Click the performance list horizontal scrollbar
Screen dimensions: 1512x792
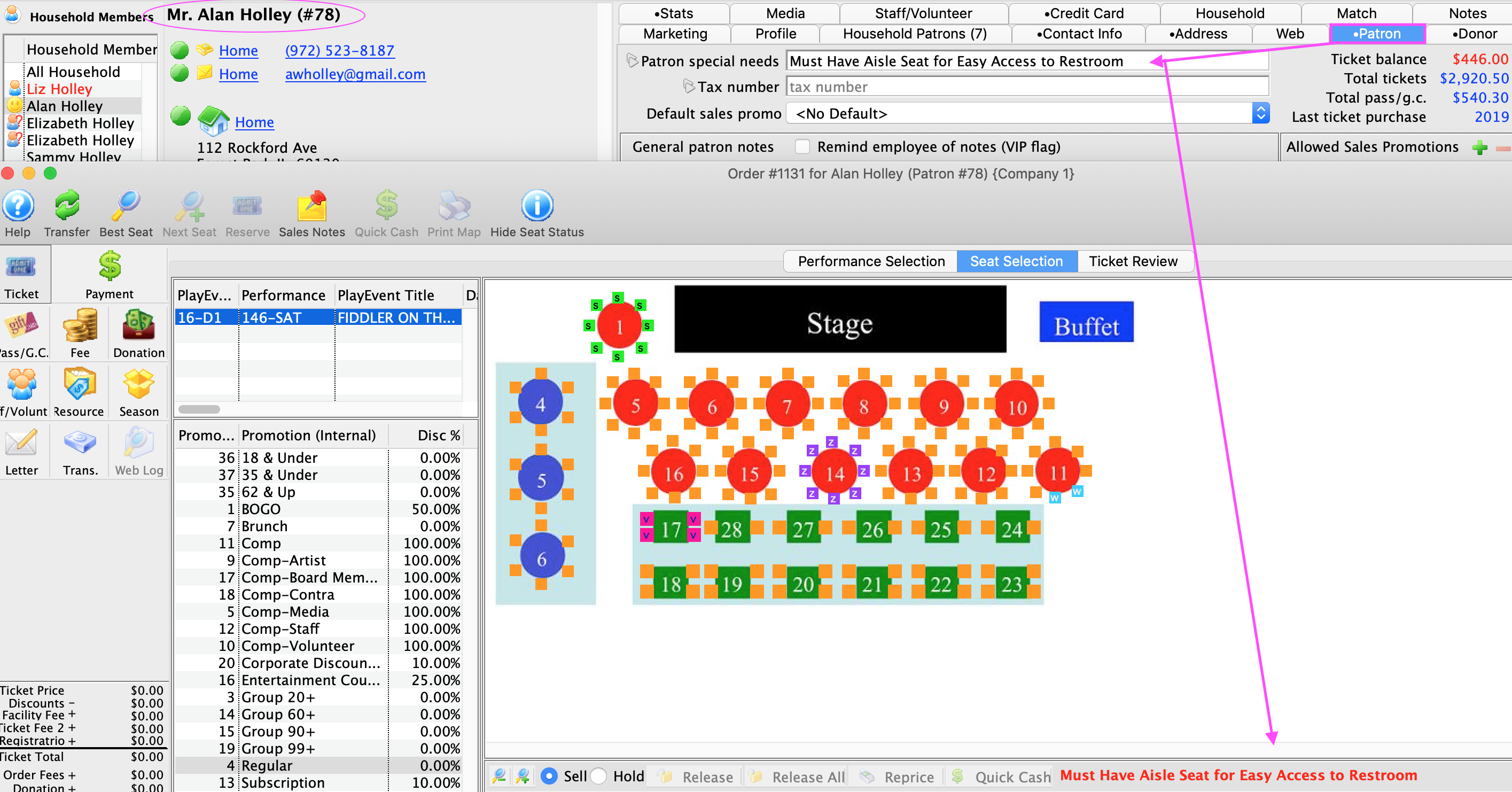[x=199, y=409]
